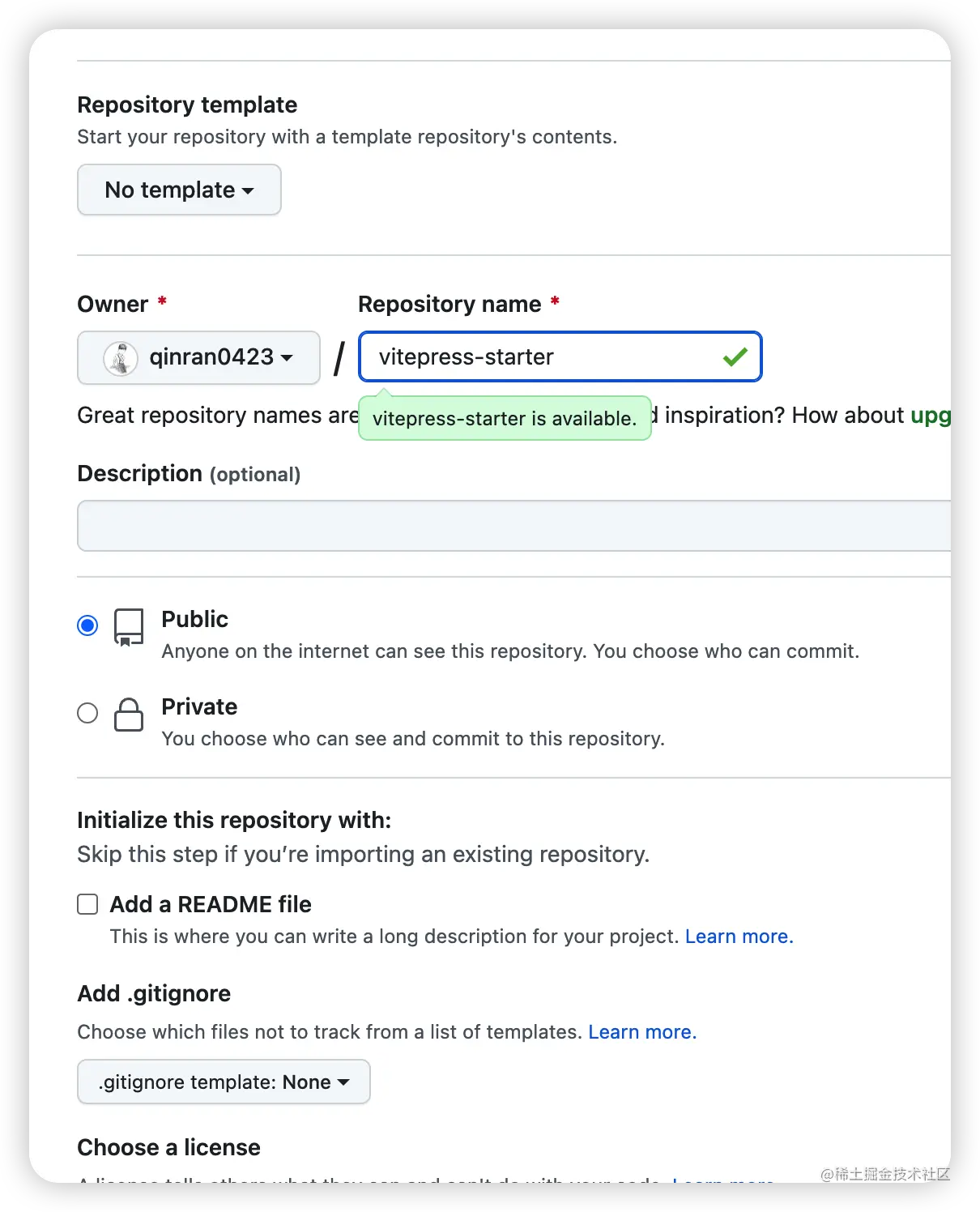
Task: Click the green availability checkmark icon
Action: [x=735, y=357]
